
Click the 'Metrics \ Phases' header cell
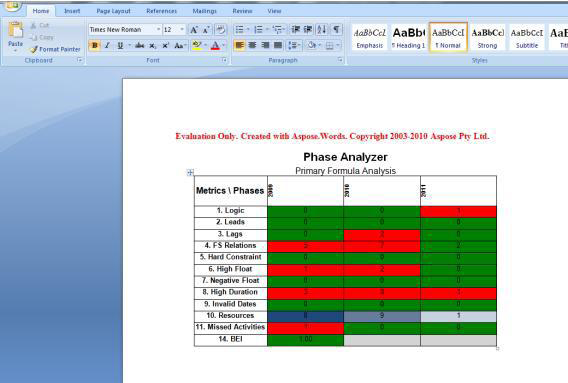(x=230, y=191)
